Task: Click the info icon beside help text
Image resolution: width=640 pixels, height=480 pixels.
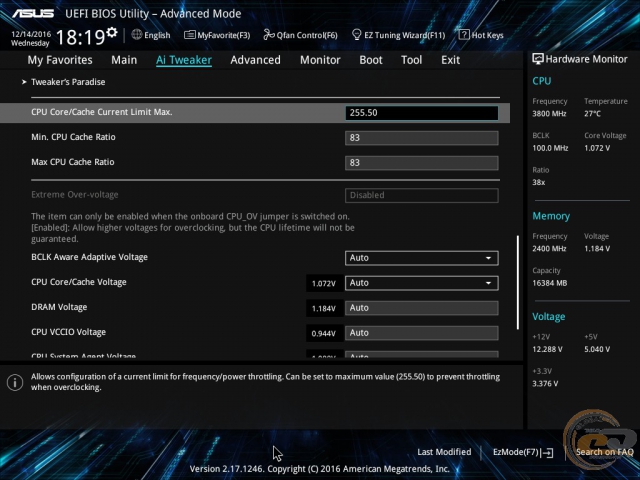Action: pyautogui.click(x=15, y=382)
